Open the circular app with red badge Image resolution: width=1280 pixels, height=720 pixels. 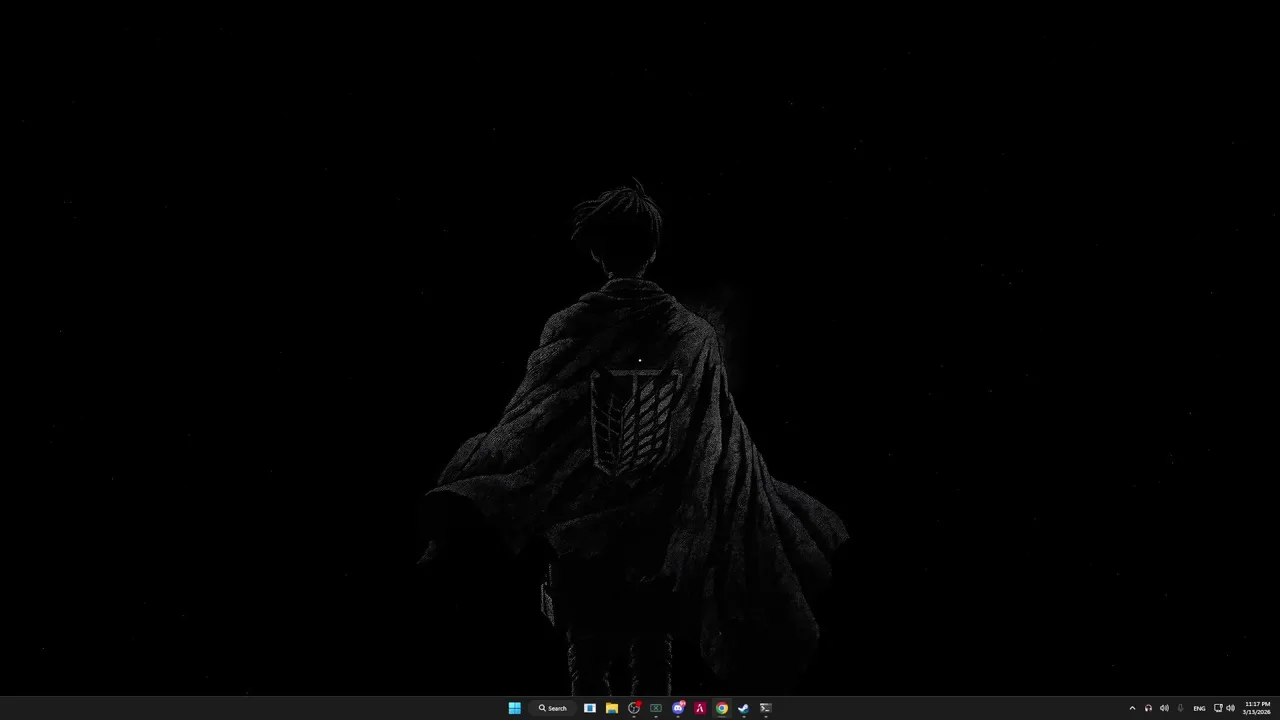pyautogui.click(x=634, y=708)
